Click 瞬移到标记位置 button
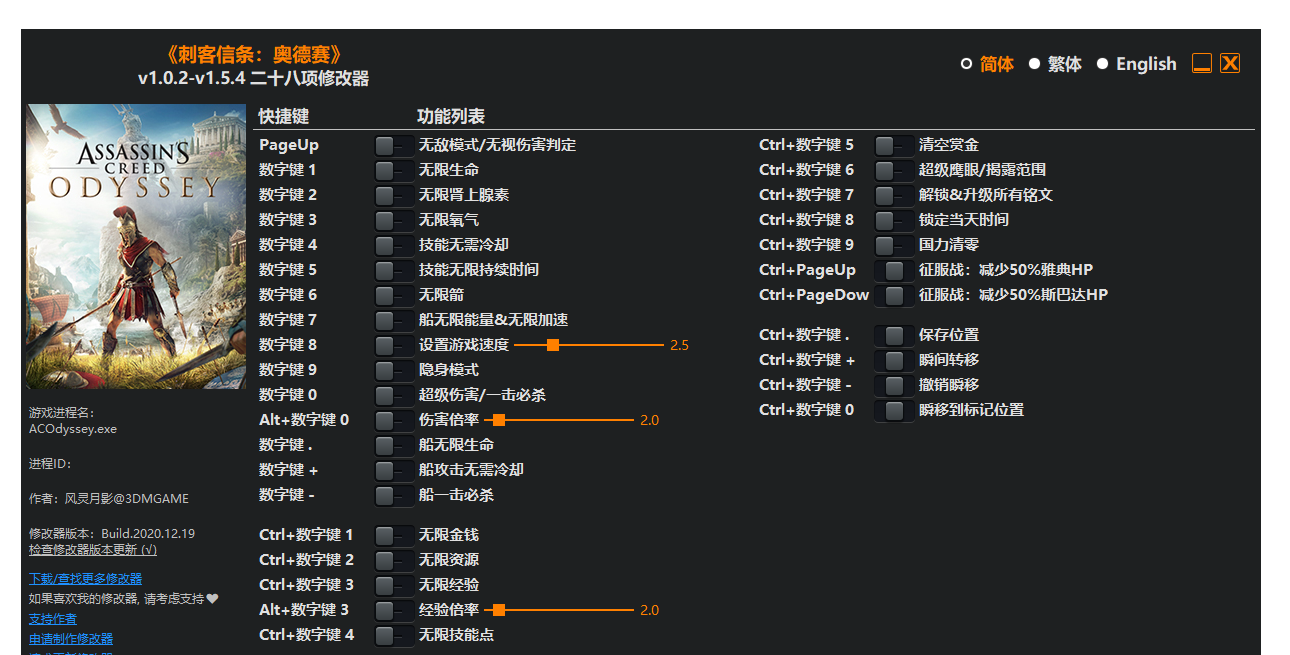This screenshot has height=655, width=1290. [894, 410]
